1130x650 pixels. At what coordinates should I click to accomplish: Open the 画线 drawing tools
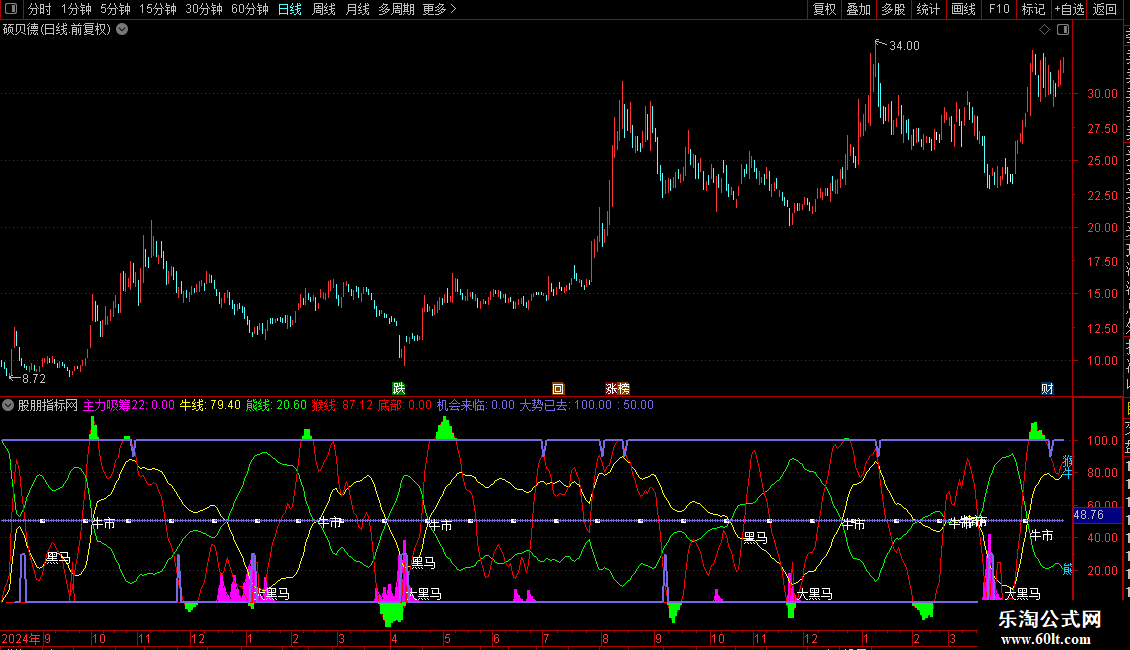tap(963, 9)
